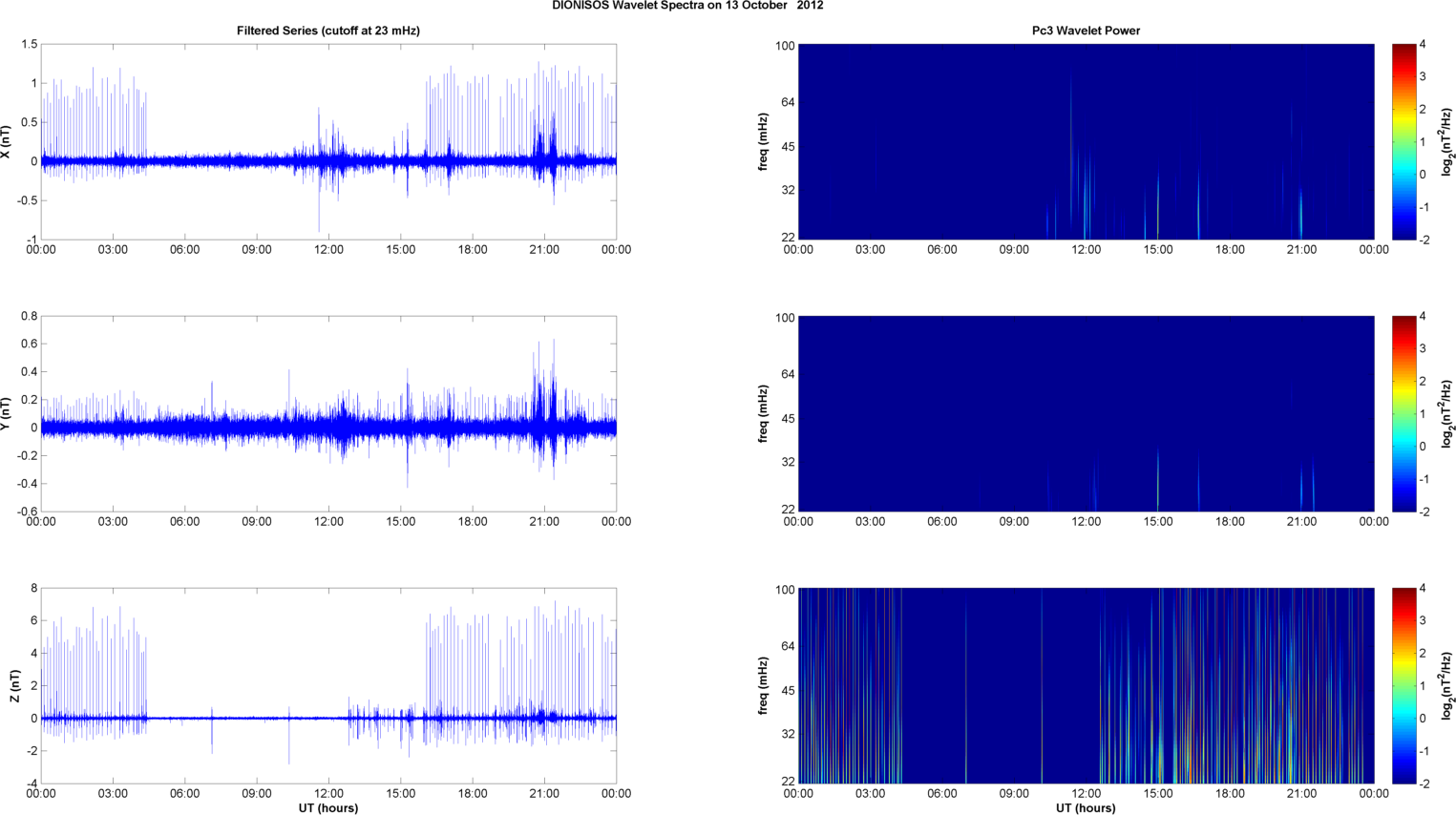
Task: Click "15:00" under the X-component spectrogram
Action: [x=1158, y=250]
